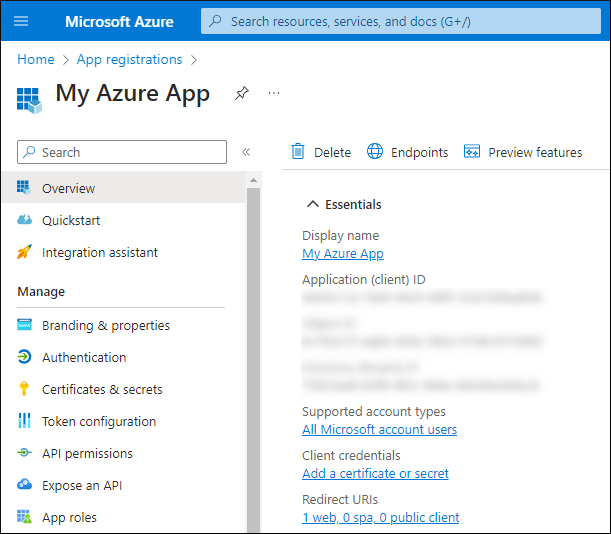Click the Certificates & secrets key icon

[24, 389]
